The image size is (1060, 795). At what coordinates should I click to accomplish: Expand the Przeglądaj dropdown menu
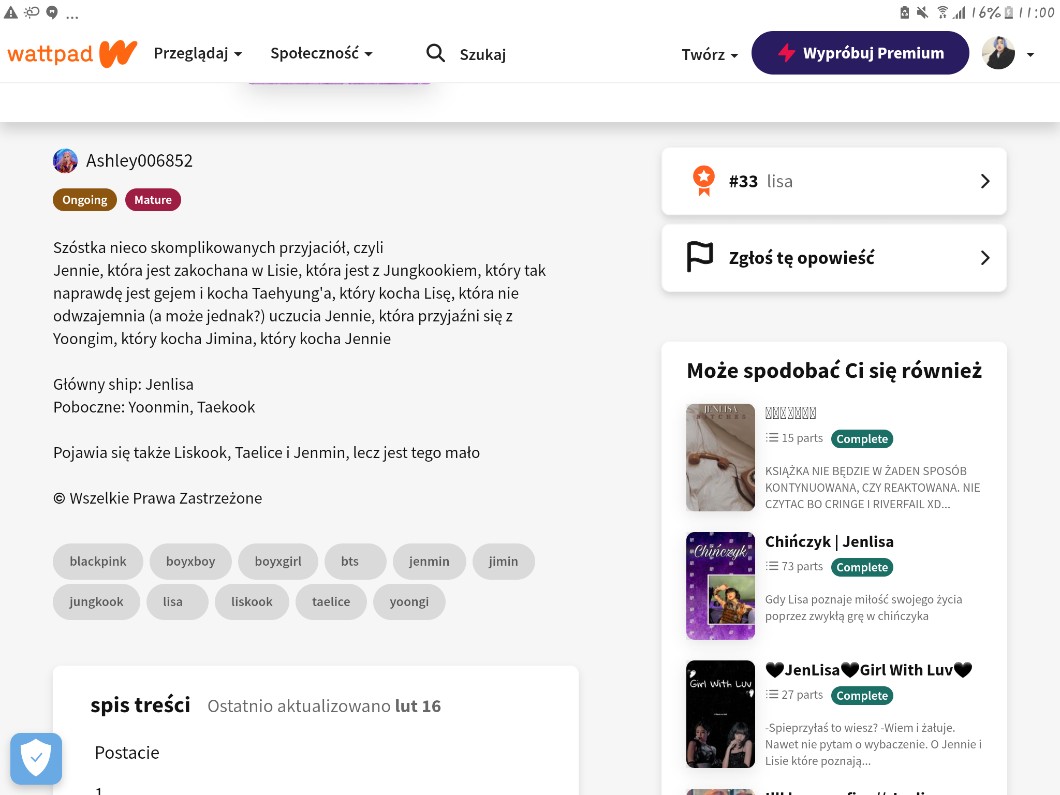[198, 54]
